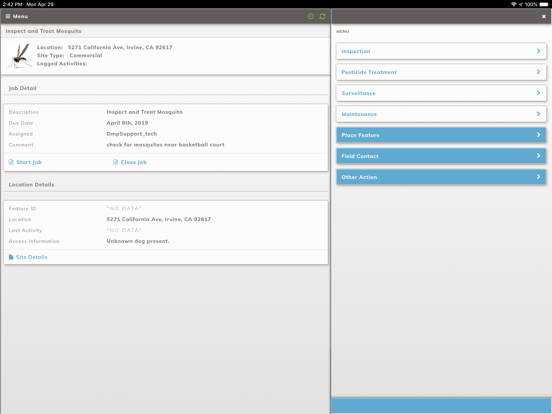Click the Last Activity '*NO DATA*' value

[x=124, y=230]
